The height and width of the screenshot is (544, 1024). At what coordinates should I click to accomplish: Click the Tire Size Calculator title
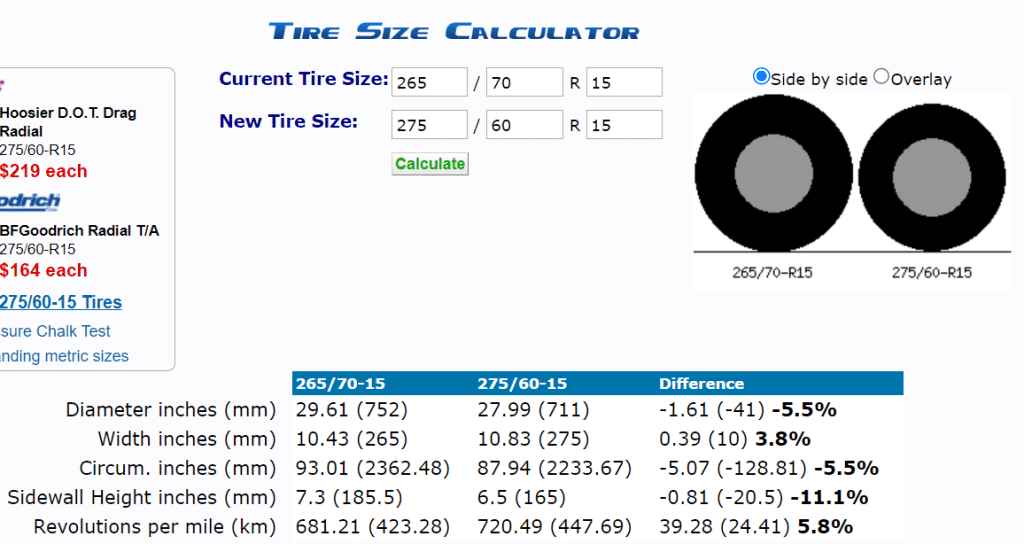(x=454, y=31)
